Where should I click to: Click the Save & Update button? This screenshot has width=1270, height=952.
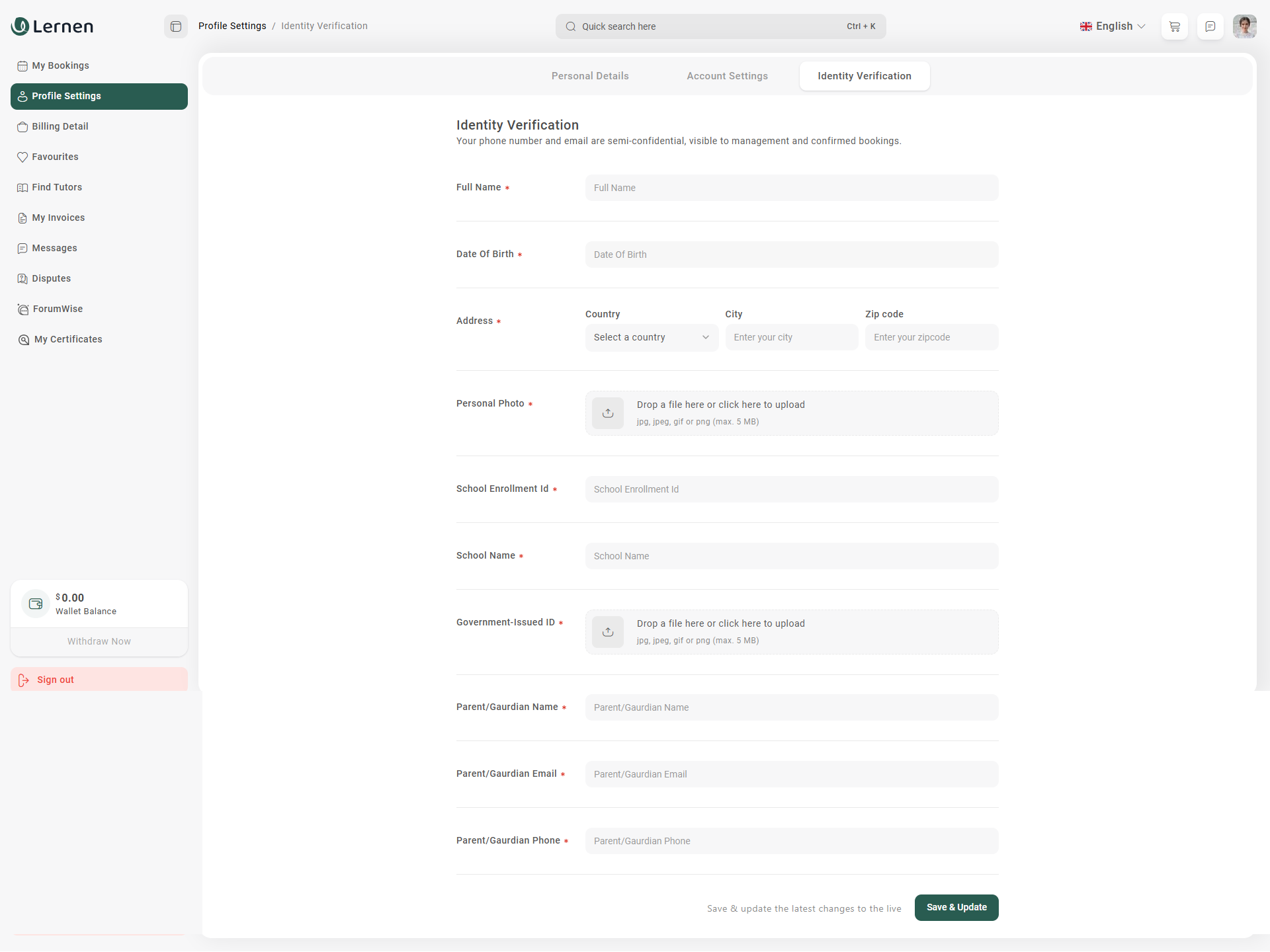(x=956, y=908)
